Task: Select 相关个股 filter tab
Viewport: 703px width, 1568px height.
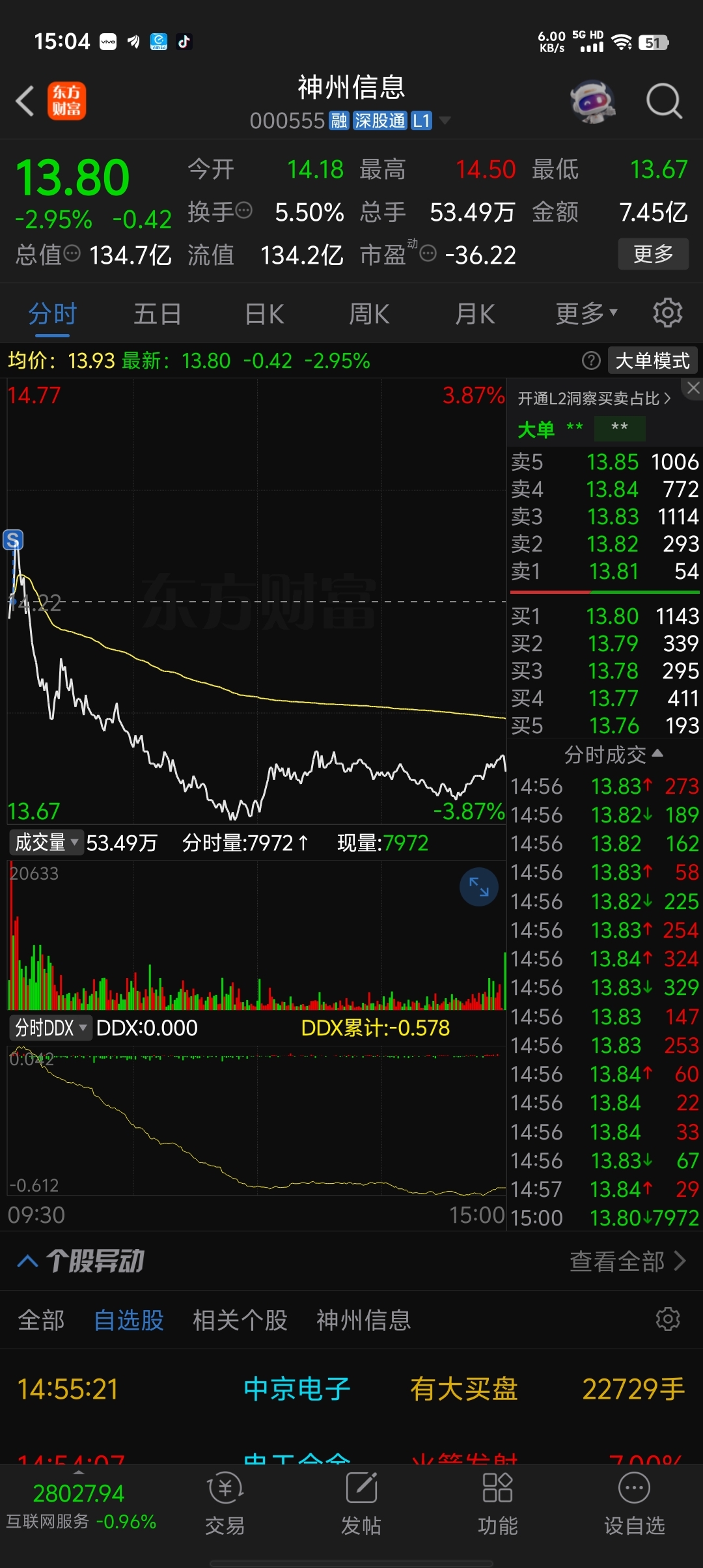Action: [x=240, y=1320]
